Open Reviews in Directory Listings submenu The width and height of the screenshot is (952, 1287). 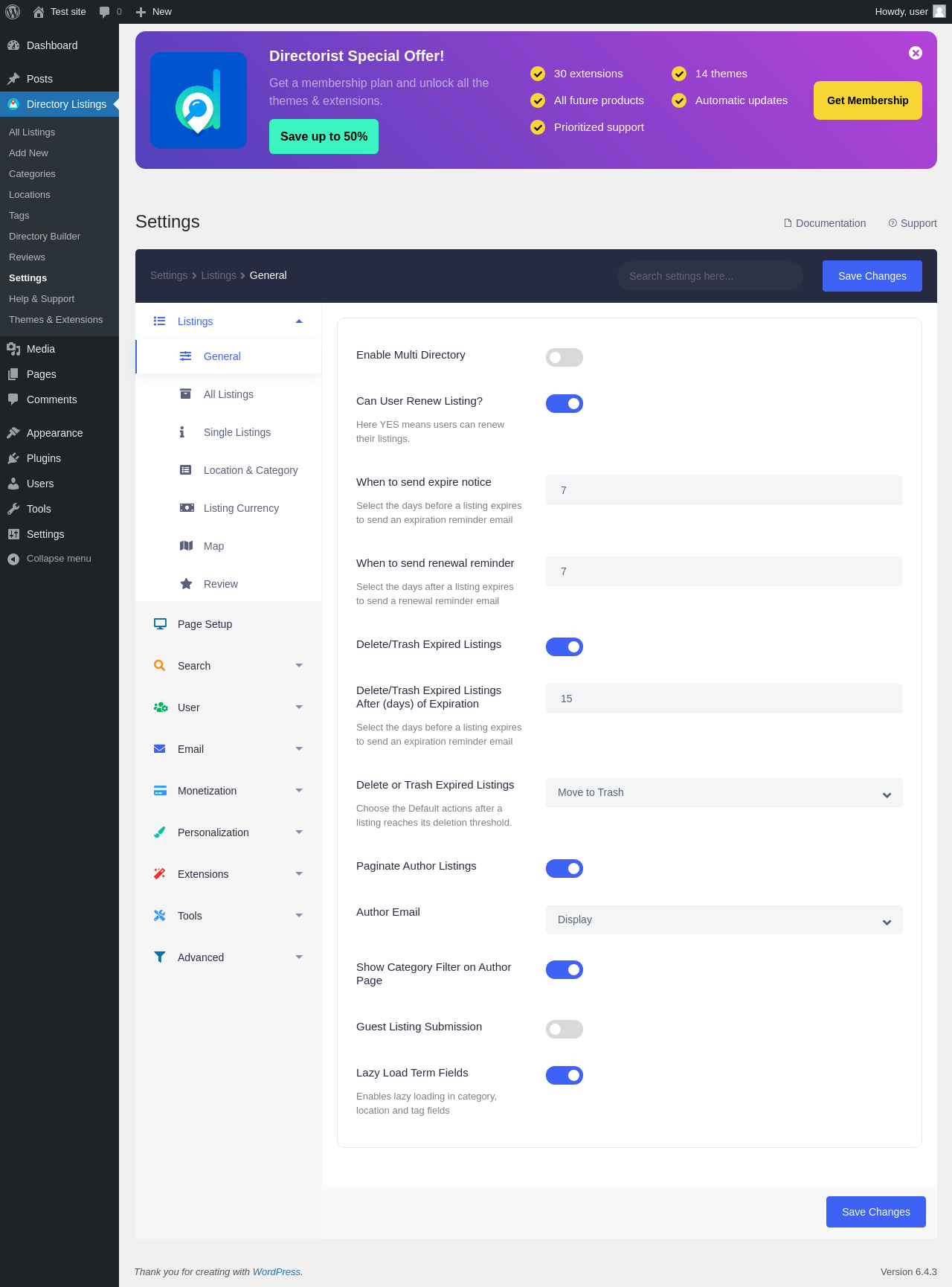click(27, 257)
